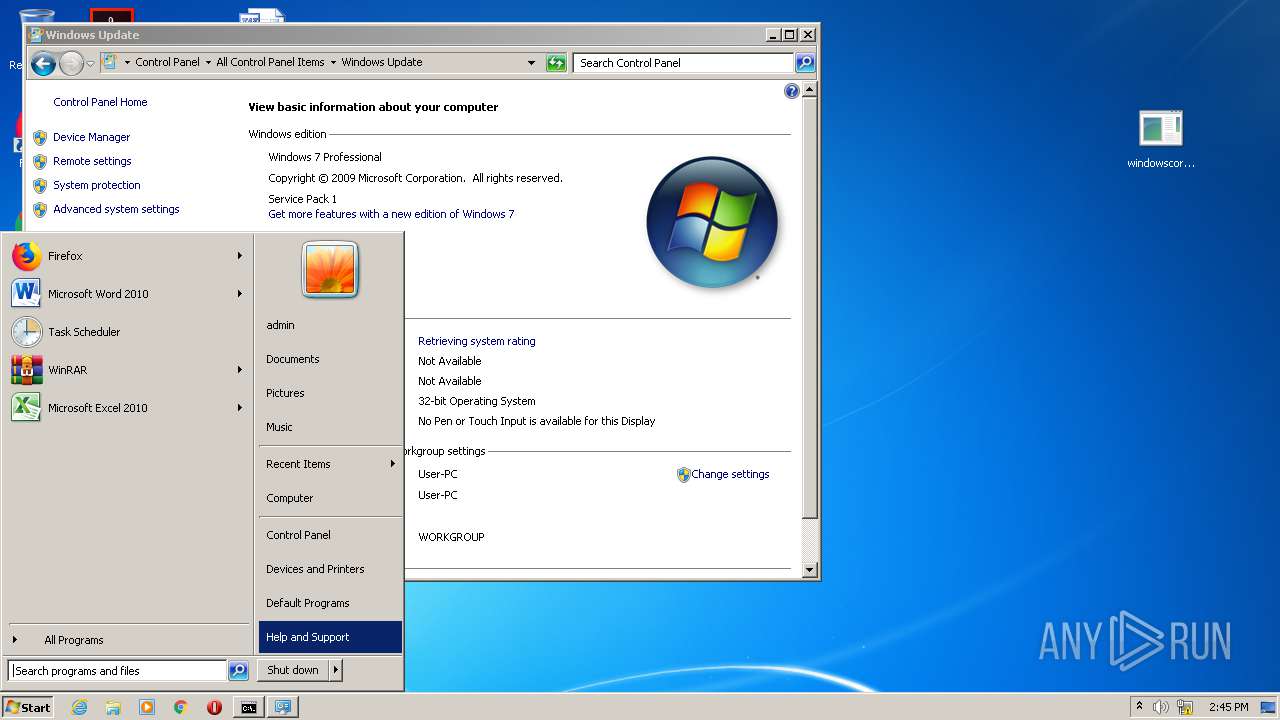Show All Programs list
The height and width of the screenshot is (720, 1280).
click(x=127, y=640)
